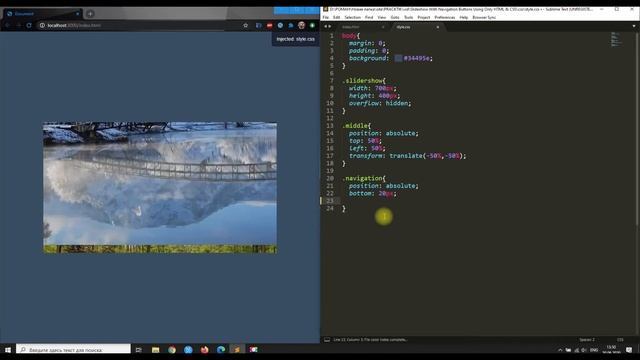The width and height of the screenshot is (640, 360).
Task: Open Firefox from the taskbar
Action: pos(204,350)
